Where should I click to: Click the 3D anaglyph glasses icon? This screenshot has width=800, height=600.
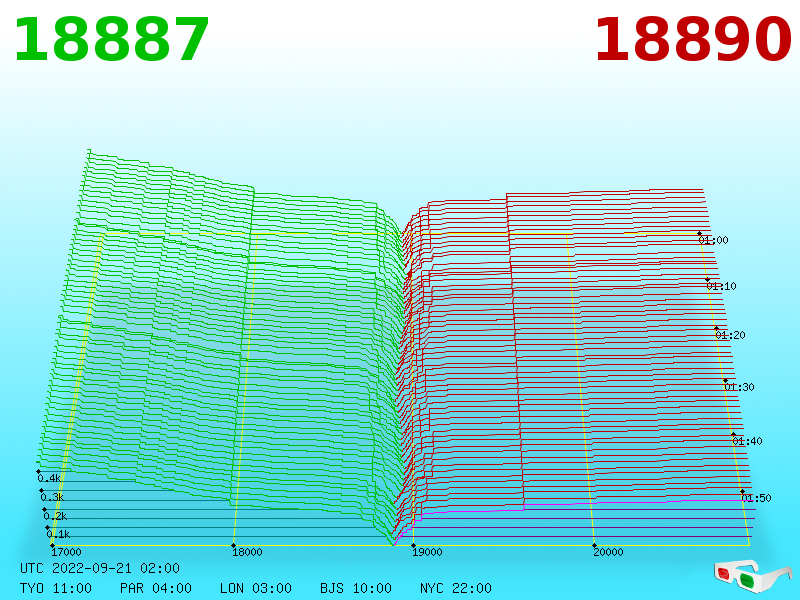pyautogui.click(x=752, y=577)
